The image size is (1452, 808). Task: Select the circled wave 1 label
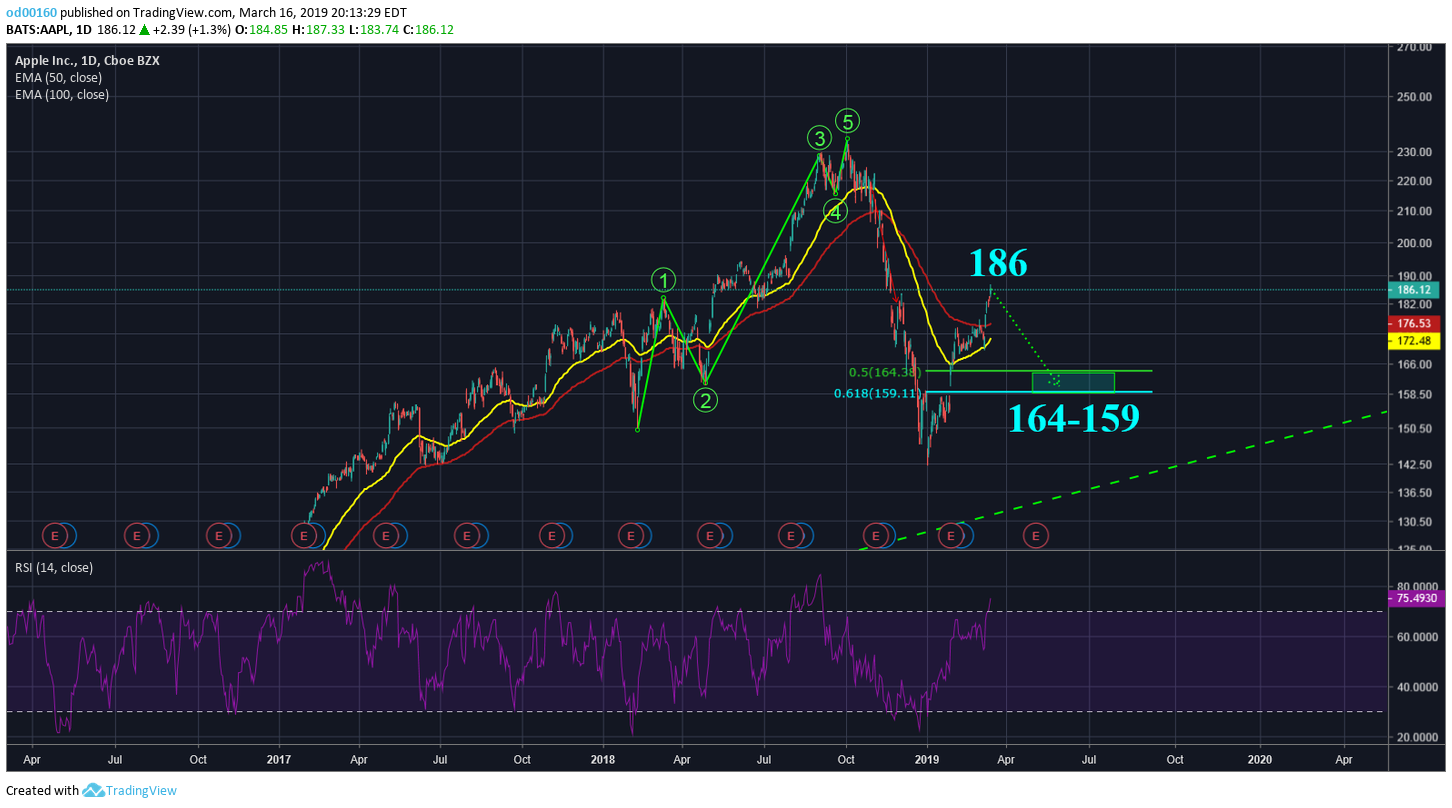(x=663, y=280)
